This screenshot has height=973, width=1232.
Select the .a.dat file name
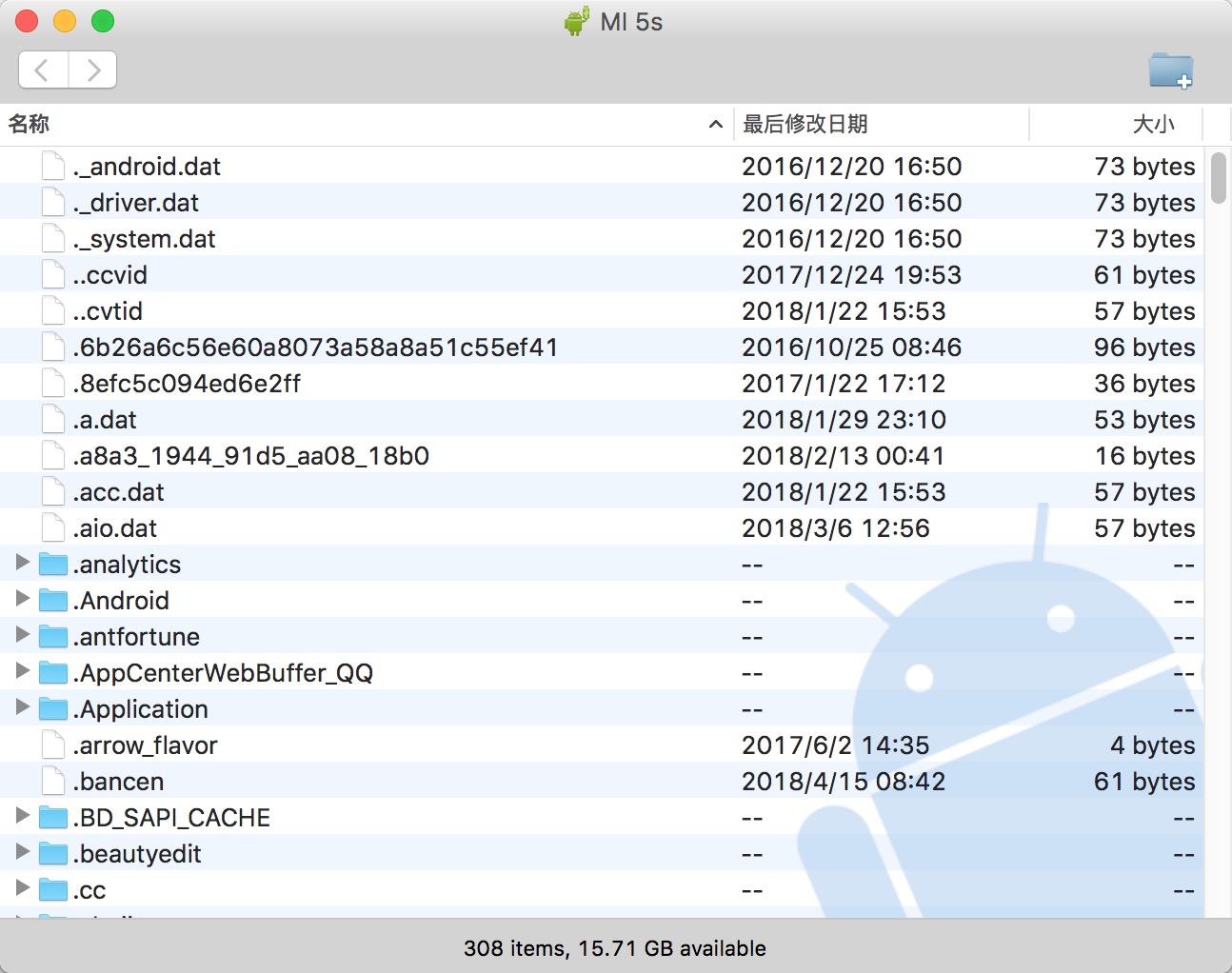[x=105, y=420]
